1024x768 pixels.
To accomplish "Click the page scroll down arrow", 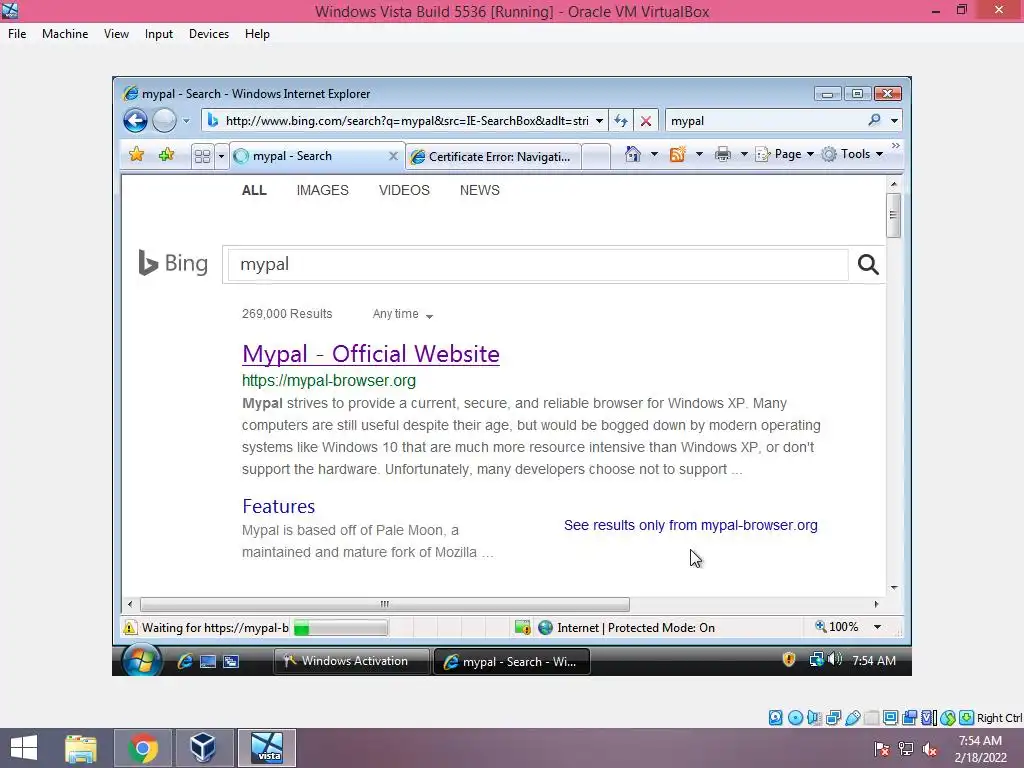I will coord(894,588).
